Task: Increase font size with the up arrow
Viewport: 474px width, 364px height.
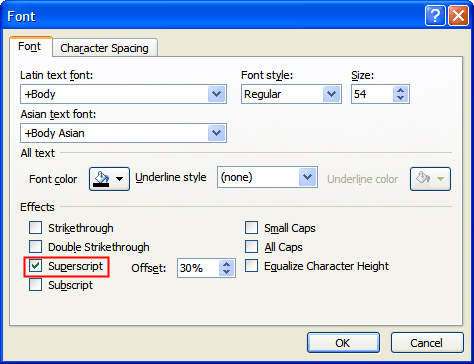Action: coord(400,90)
